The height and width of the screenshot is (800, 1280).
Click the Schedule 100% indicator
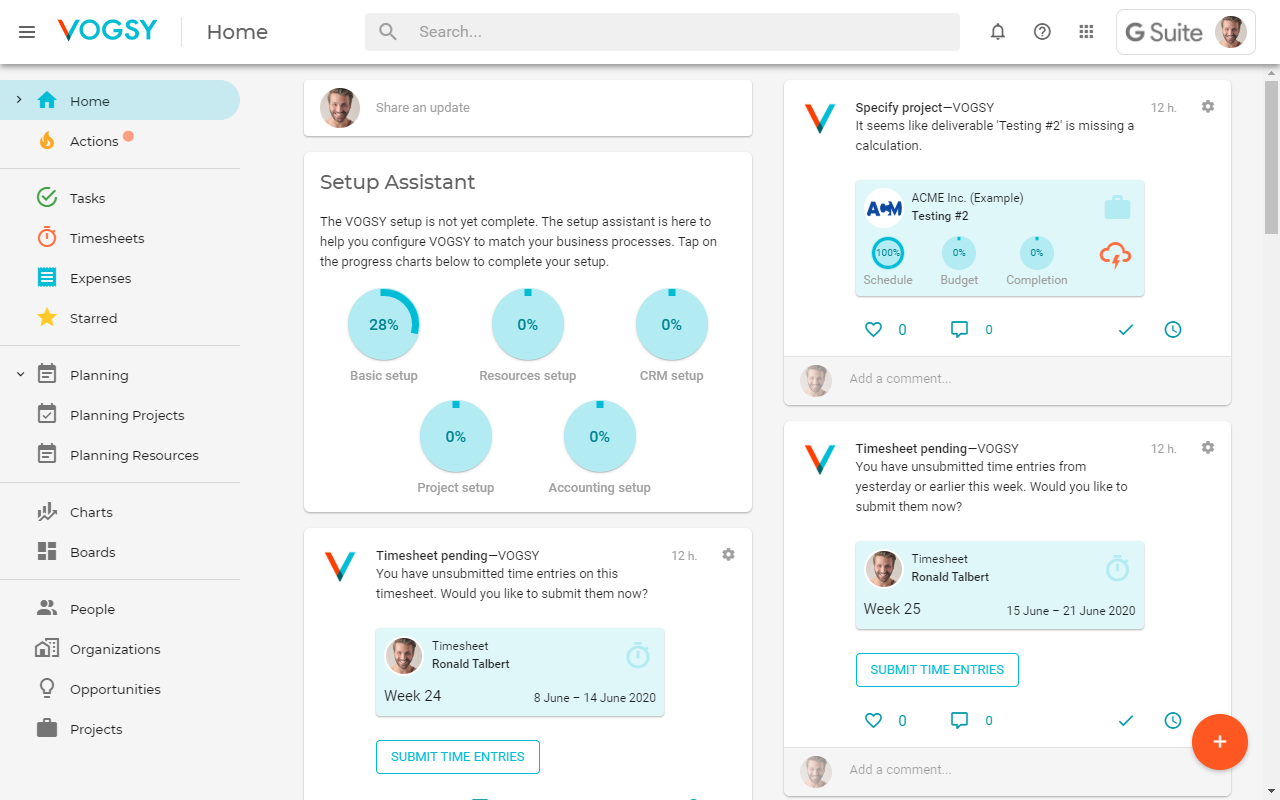[888, 253]
